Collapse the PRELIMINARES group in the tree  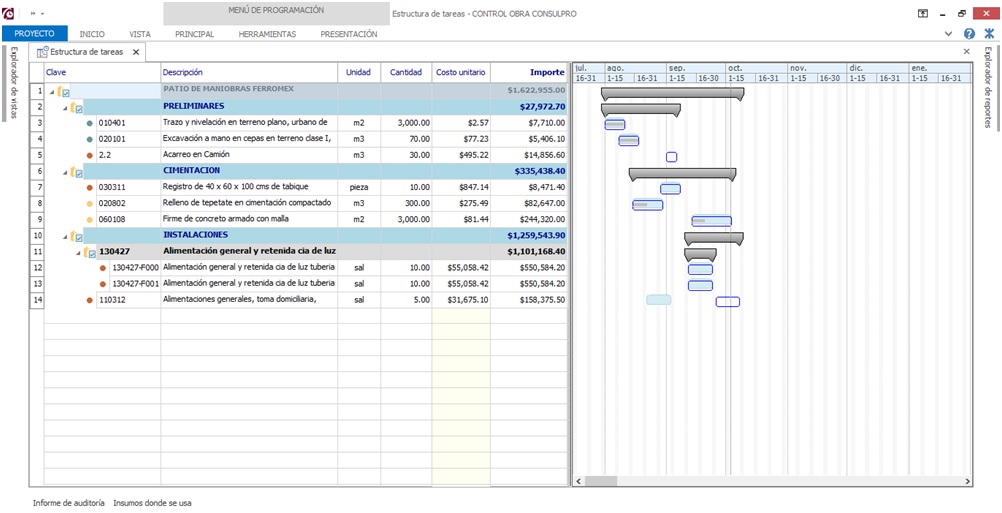click(64, 107)
